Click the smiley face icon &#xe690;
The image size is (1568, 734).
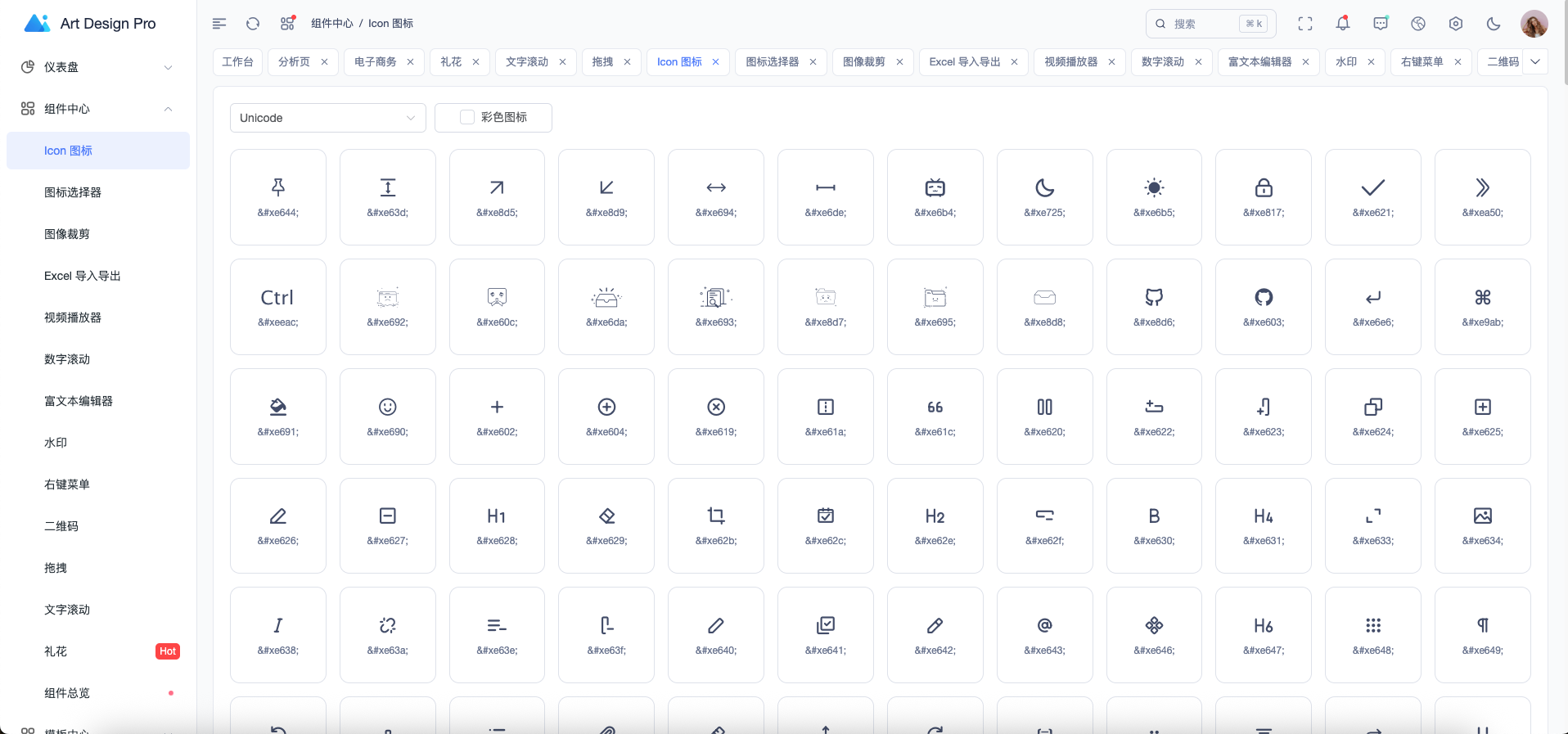pyautogui.click(x=388, y=417)
